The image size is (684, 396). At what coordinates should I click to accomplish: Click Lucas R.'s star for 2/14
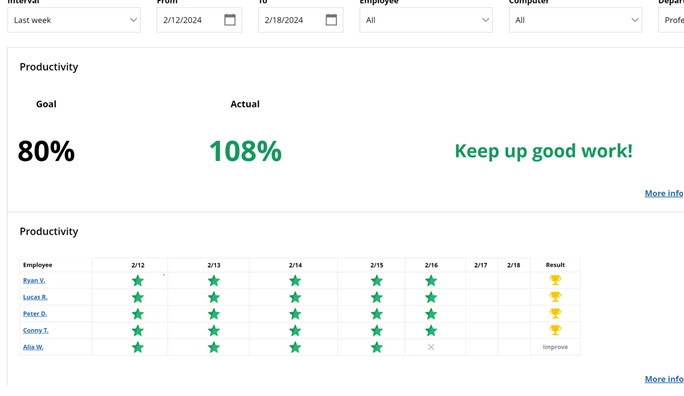[295, 297]
